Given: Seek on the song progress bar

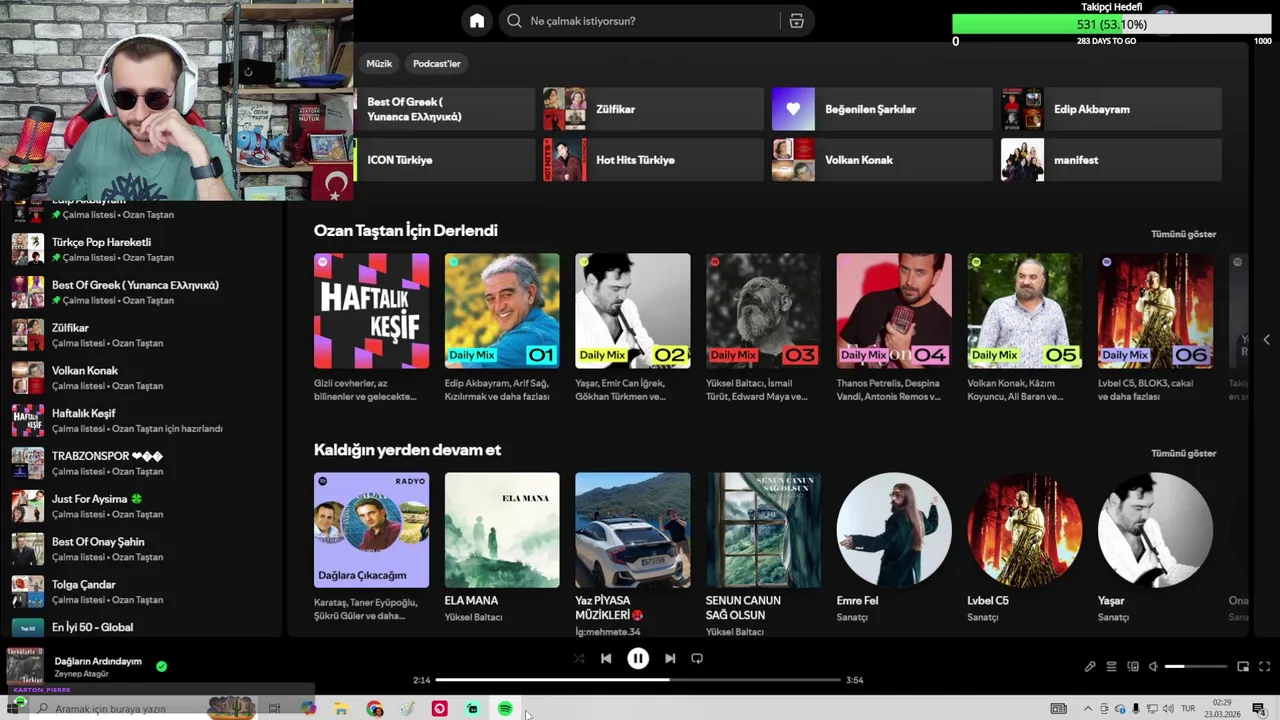Looking at the screenshot, I should click(638, 680).
